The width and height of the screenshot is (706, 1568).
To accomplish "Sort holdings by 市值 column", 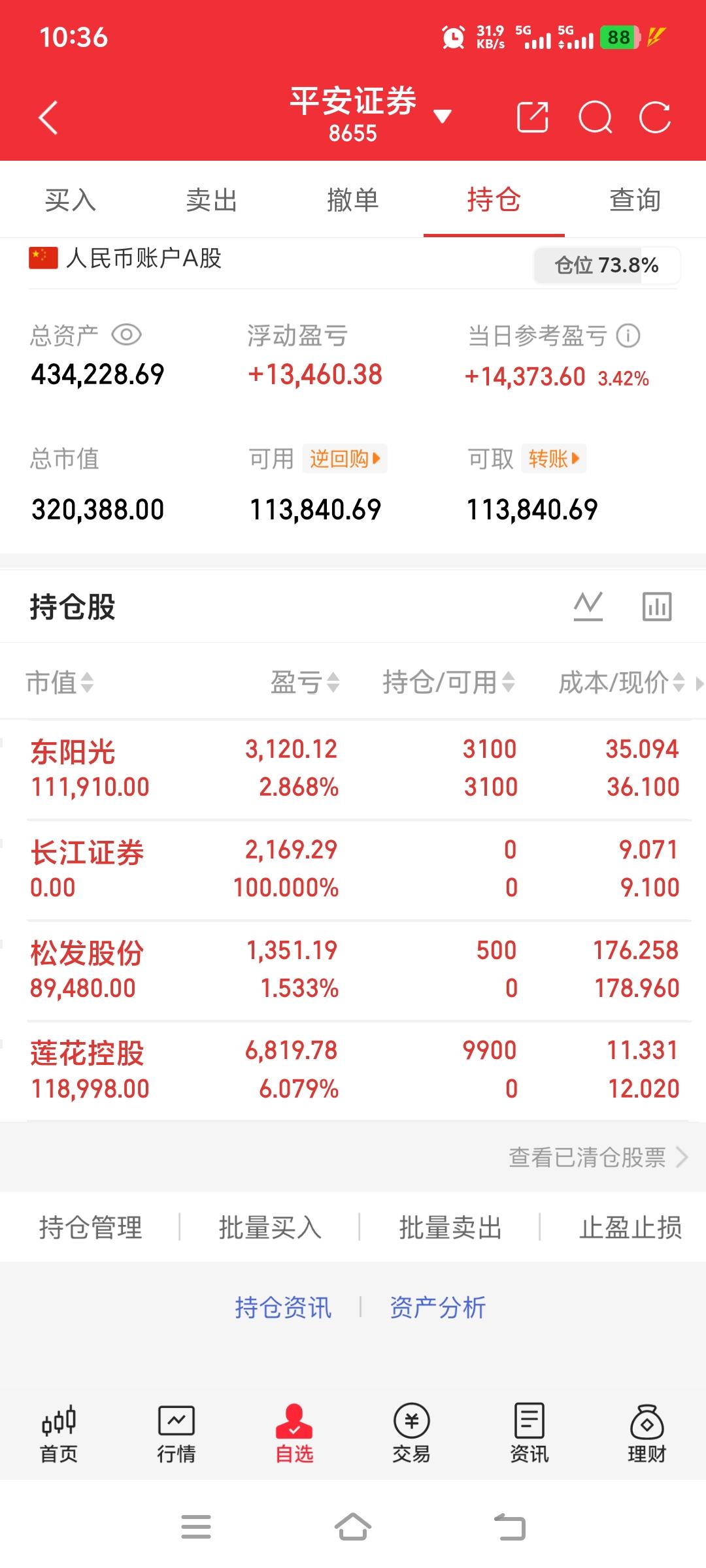I will tap(59, 683).
